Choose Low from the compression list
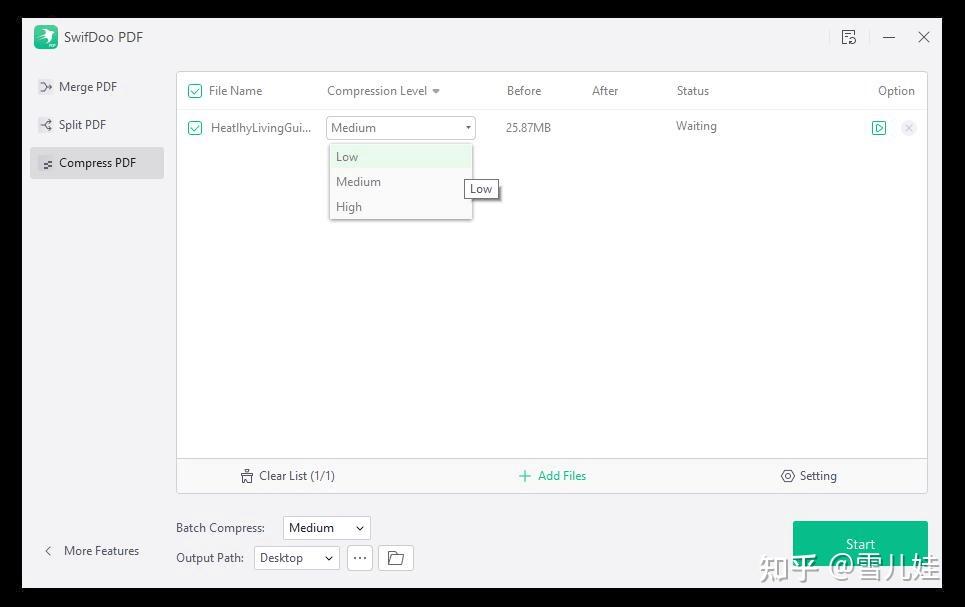Image resolution: width=965 pixels, height=607 pixels. [401, 157]
